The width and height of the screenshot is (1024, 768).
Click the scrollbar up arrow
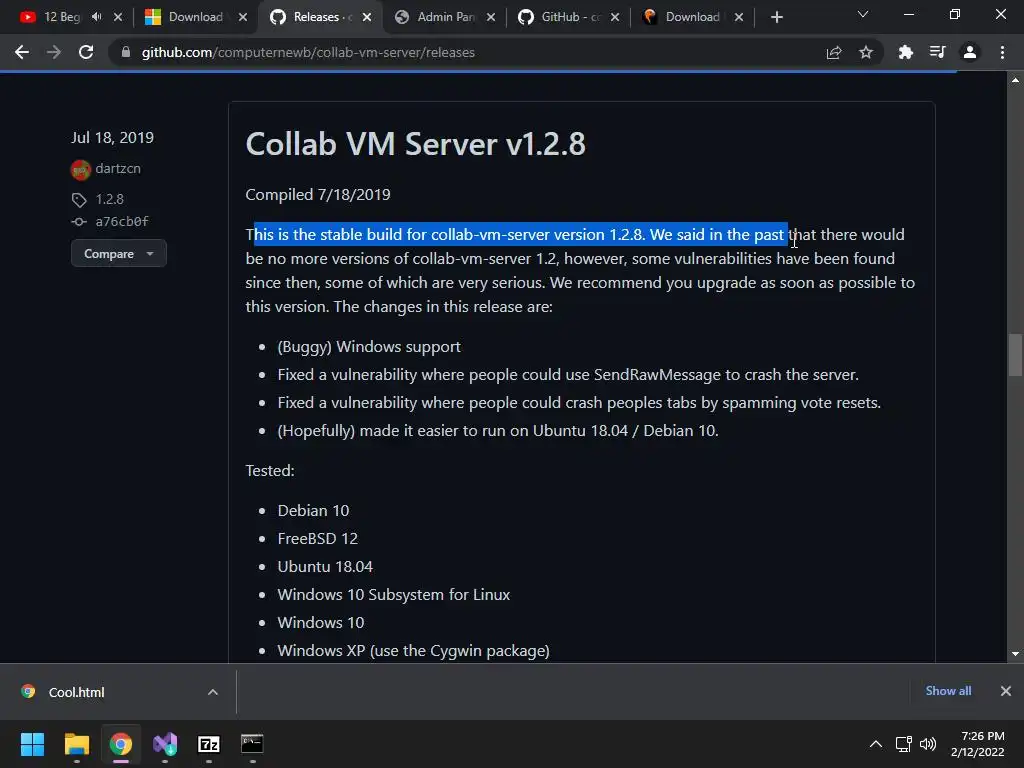click(x=1015, y=80)
